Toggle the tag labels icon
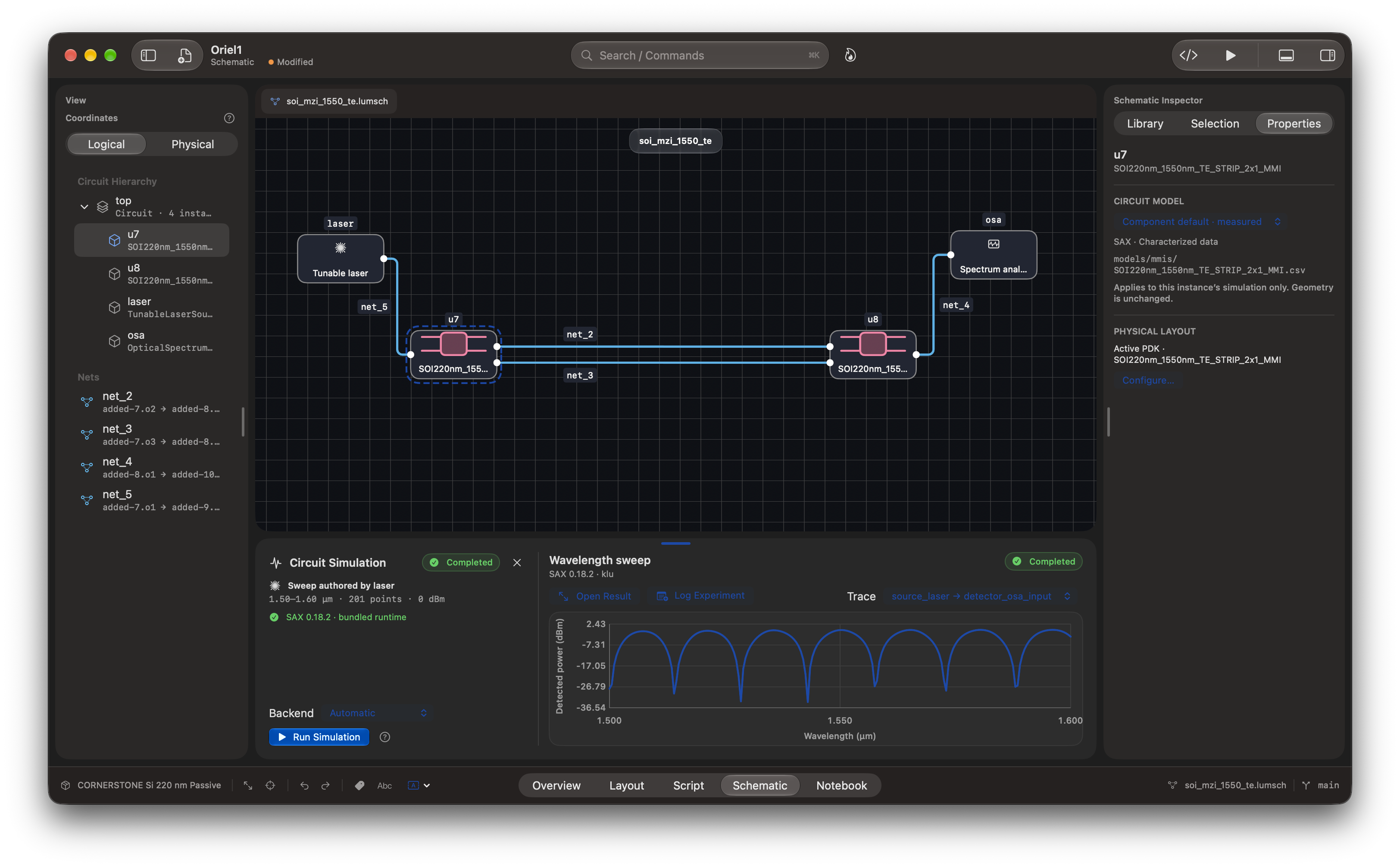Viewport: 1400px width, 868px height. (x=359, y=785)
